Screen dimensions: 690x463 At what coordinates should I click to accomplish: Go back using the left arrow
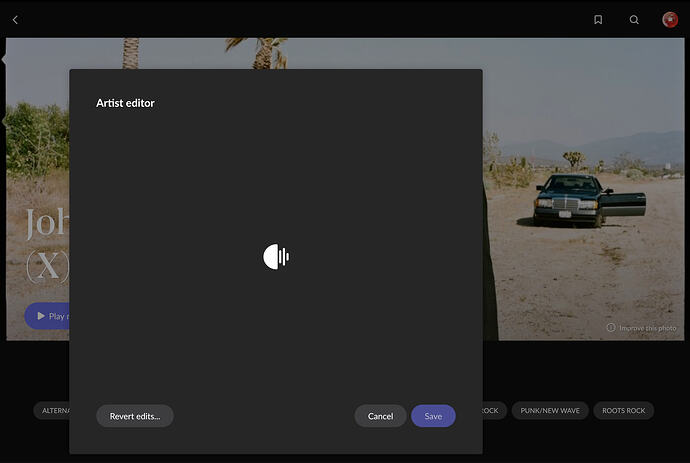pyautogui.click(x=15, y=20)
